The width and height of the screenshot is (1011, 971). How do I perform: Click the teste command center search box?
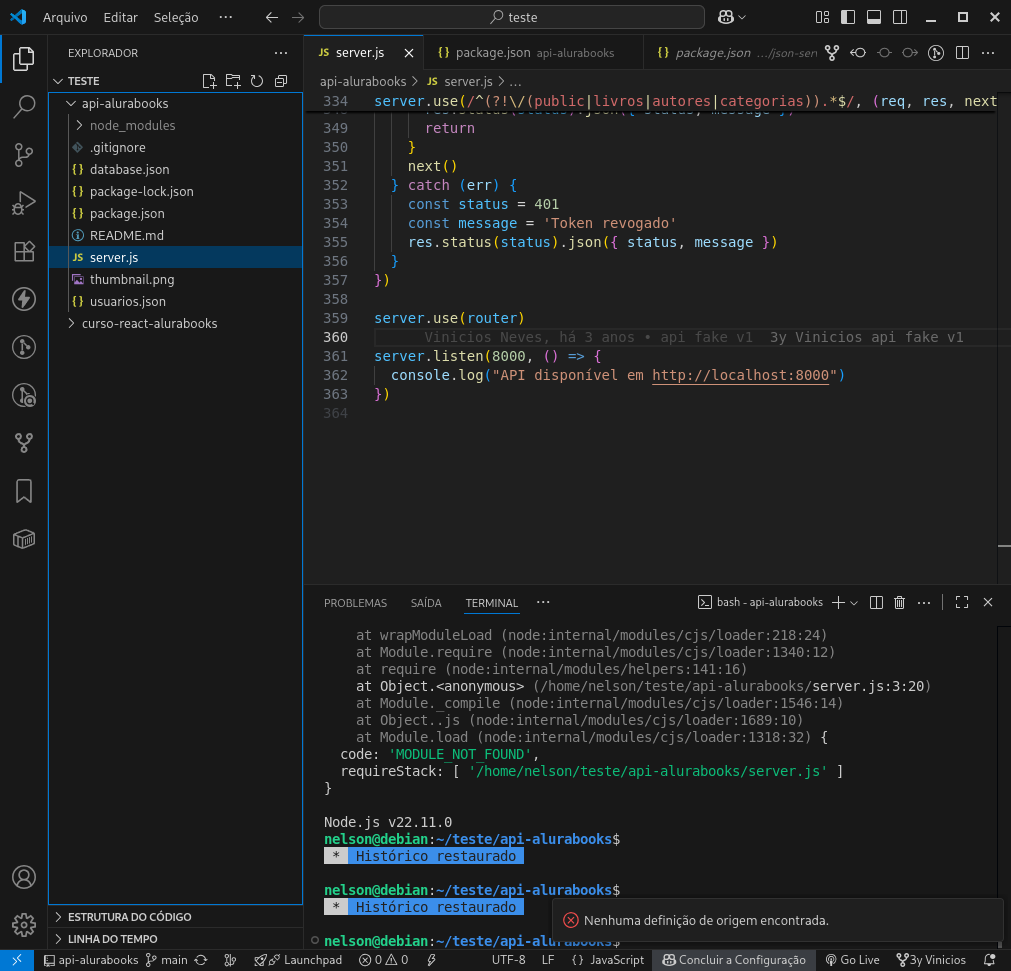coord(512,17)
